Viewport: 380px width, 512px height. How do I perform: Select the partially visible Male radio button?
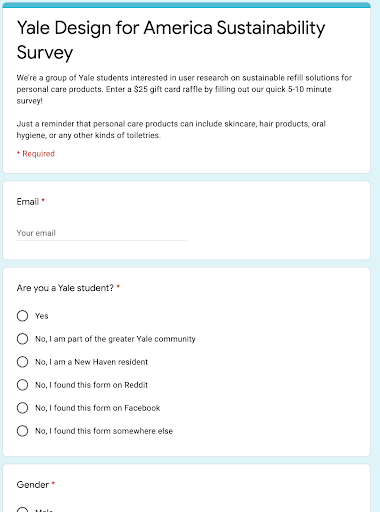pos(22,509)
